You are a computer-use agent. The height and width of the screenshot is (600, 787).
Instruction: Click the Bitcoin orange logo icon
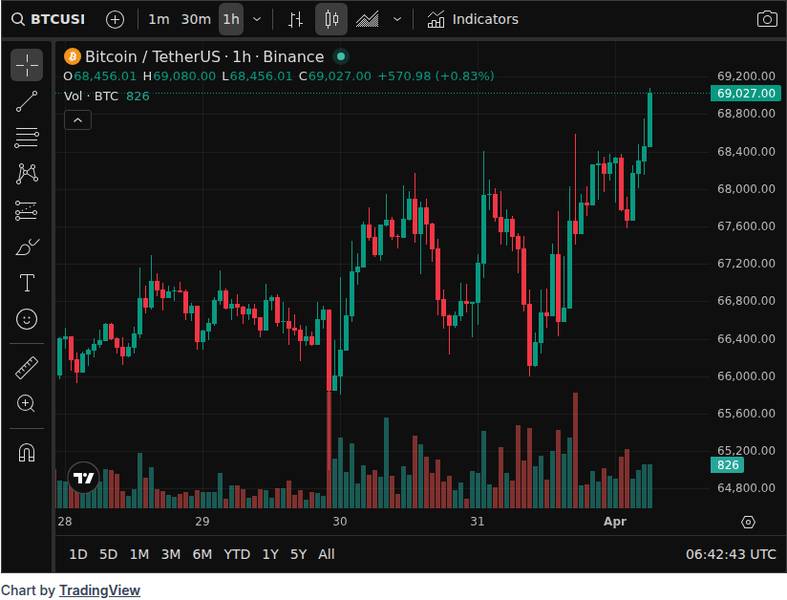(x=72, y=57)
